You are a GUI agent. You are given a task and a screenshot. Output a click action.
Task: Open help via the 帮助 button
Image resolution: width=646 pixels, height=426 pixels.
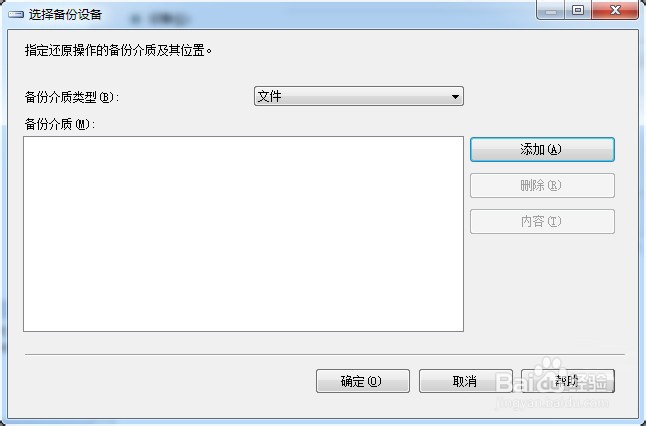click(x=568, y=381)
